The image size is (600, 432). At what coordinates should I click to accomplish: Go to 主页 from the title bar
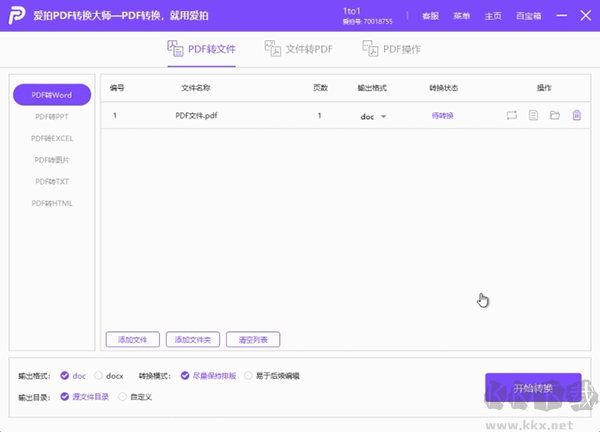click(493, 16)
